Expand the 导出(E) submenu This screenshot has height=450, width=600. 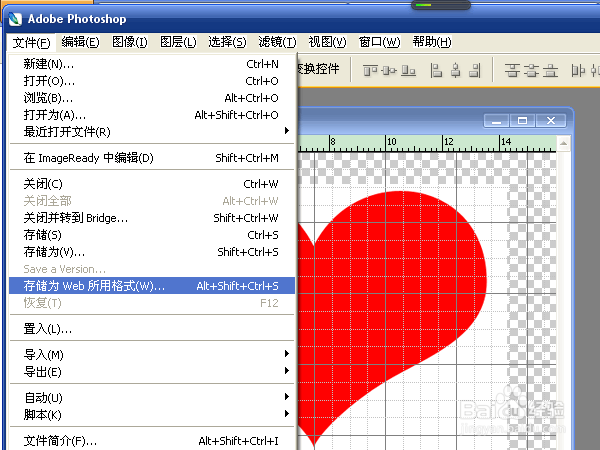coord(152,372)
